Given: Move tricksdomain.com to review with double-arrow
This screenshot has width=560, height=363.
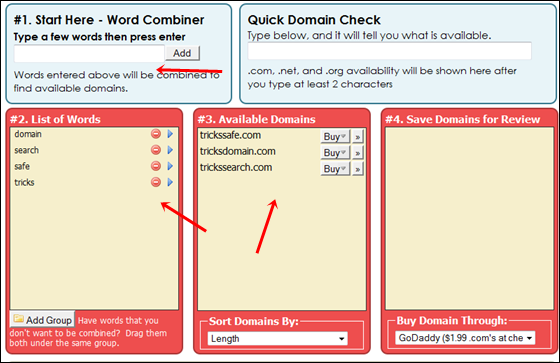Looking at the screenshot, I should click(x=358, y=153).
